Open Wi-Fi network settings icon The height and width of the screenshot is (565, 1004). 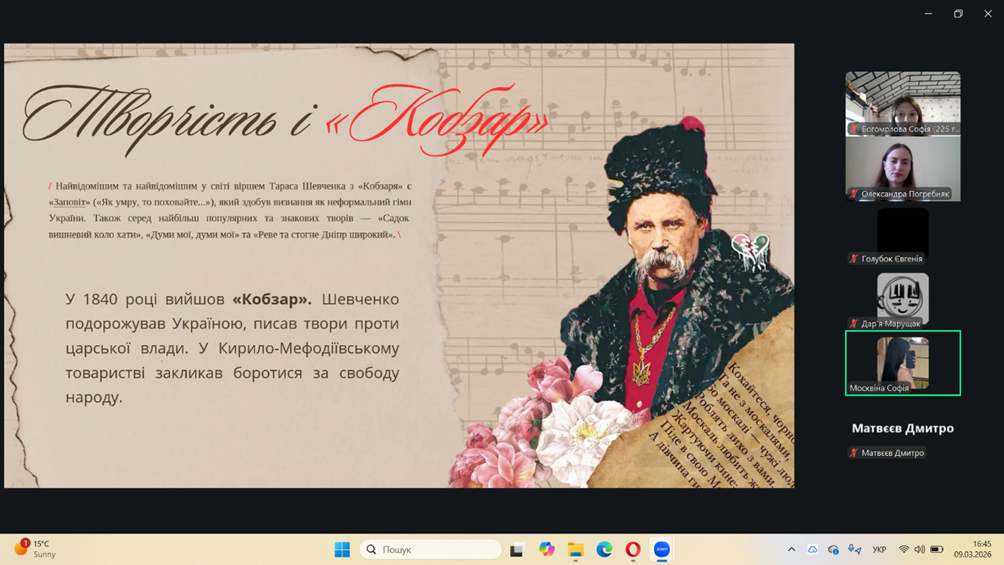pos(904,549)
